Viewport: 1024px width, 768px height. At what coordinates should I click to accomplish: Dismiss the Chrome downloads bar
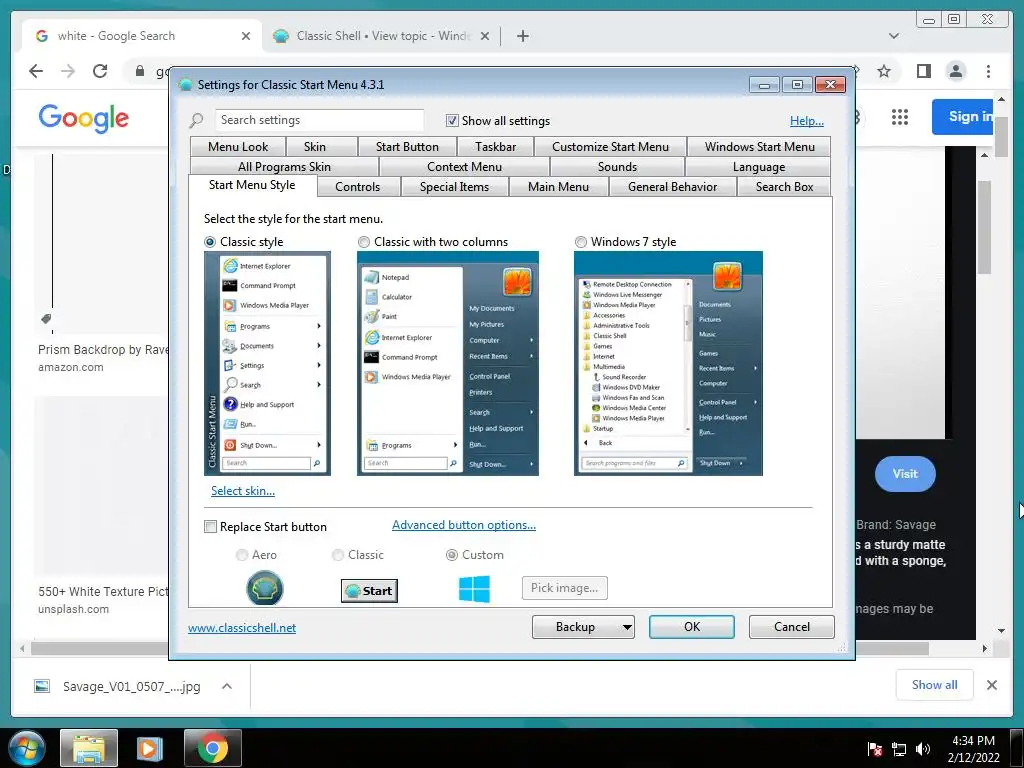click(x=991, y=685)
